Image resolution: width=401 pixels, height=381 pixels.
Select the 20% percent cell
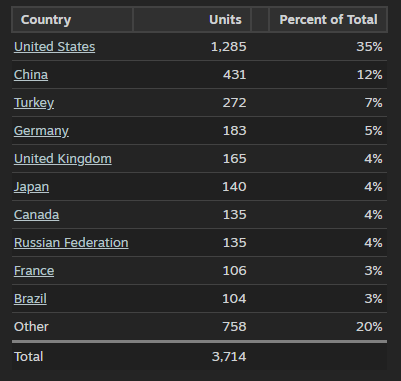click(x=369, y=327)
